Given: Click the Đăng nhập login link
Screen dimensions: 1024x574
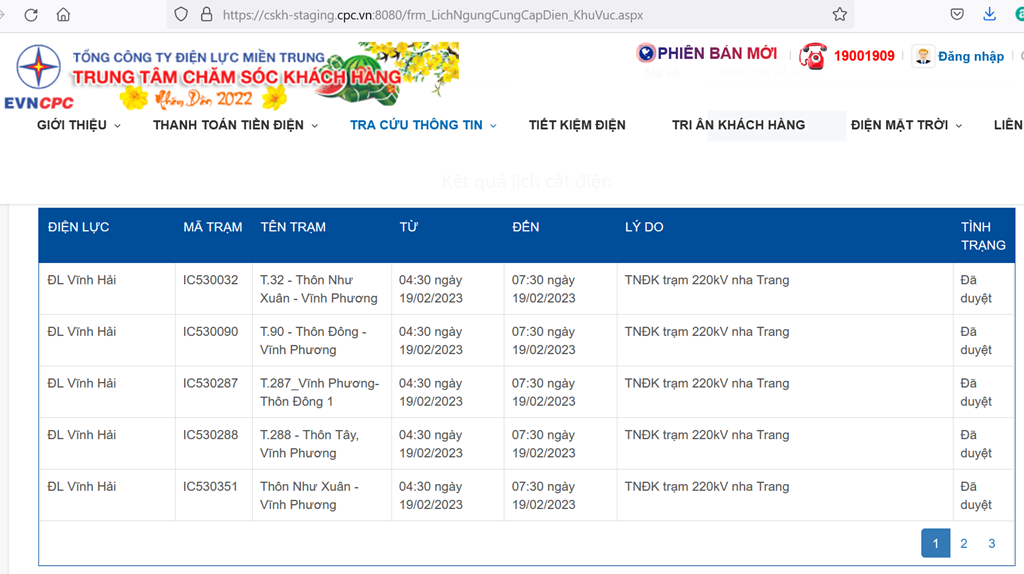Looking at the screenshot, I should point(970,57).
